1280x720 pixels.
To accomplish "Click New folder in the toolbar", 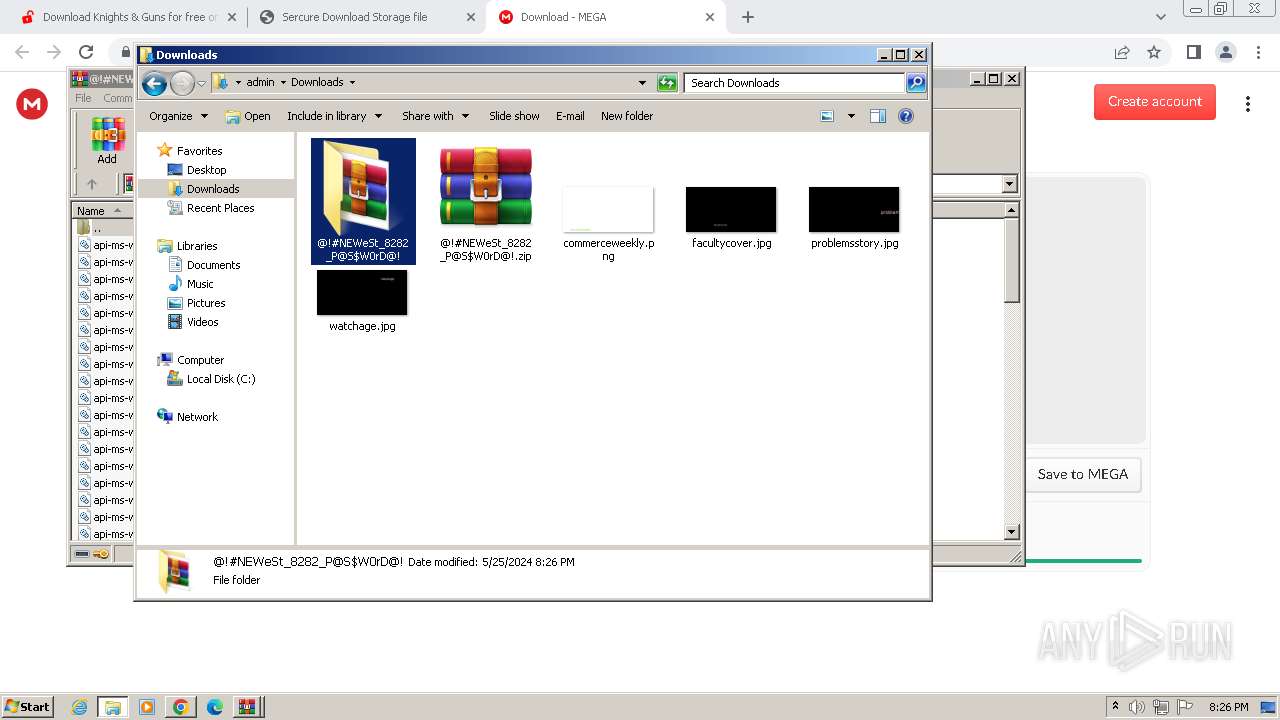I will [x=627, y=116].
